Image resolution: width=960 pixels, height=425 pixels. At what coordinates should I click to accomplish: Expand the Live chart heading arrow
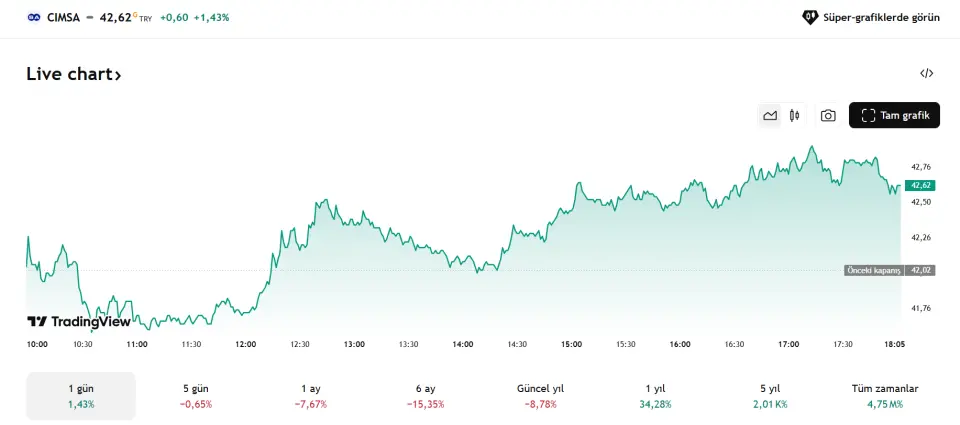[x=118, y=75]
